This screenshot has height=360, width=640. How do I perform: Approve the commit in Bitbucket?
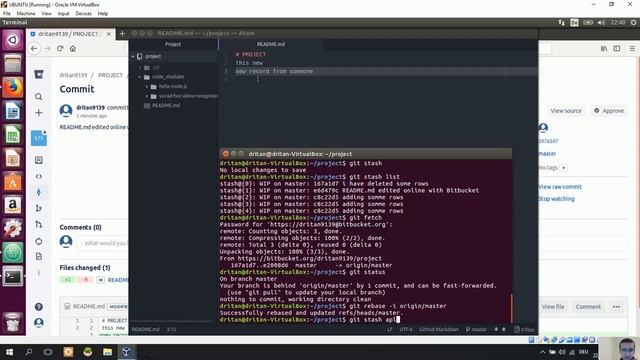[x=609, y=111]
